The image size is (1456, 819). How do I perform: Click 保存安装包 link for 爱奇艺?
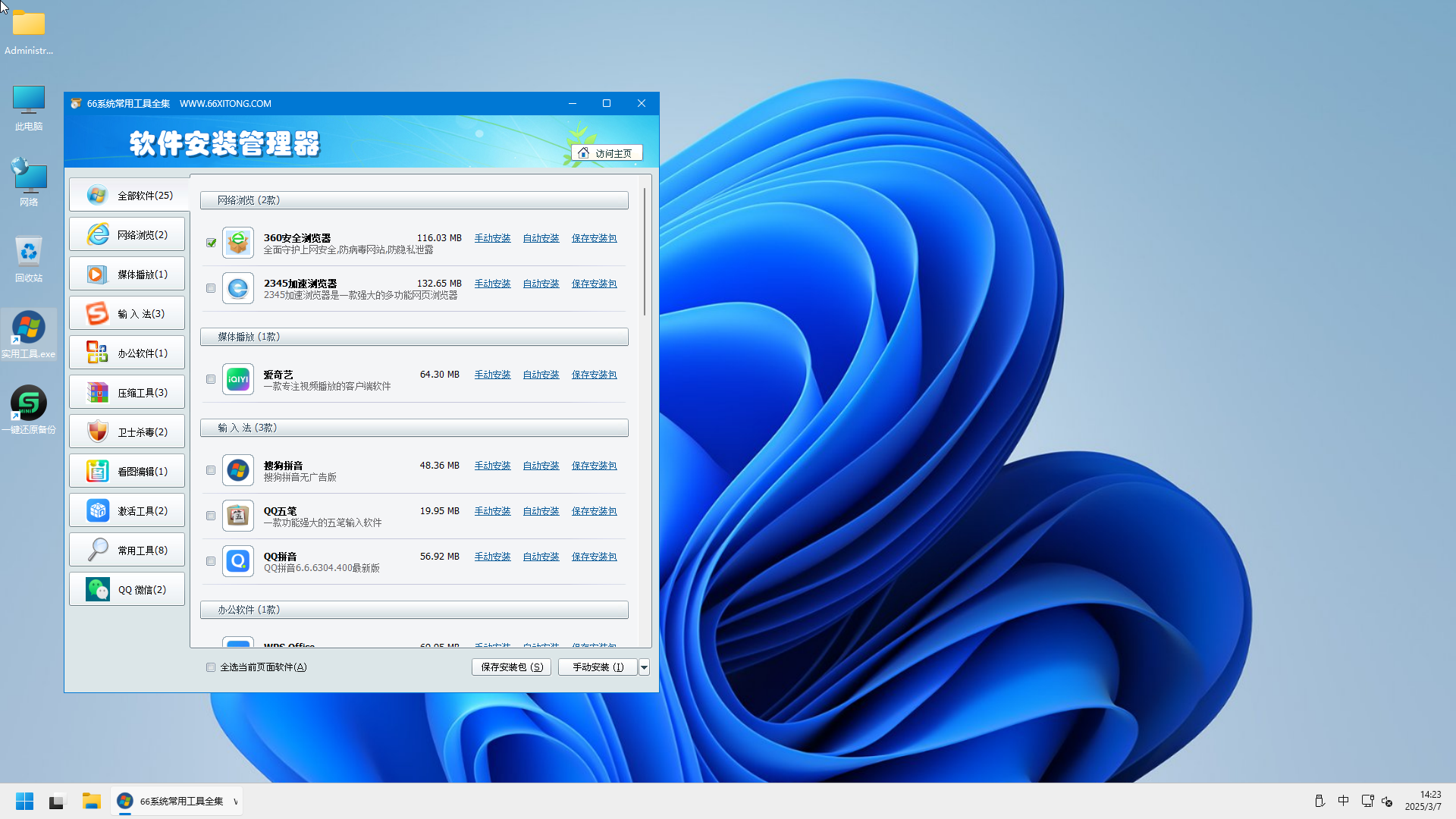[x=594, y=375]
